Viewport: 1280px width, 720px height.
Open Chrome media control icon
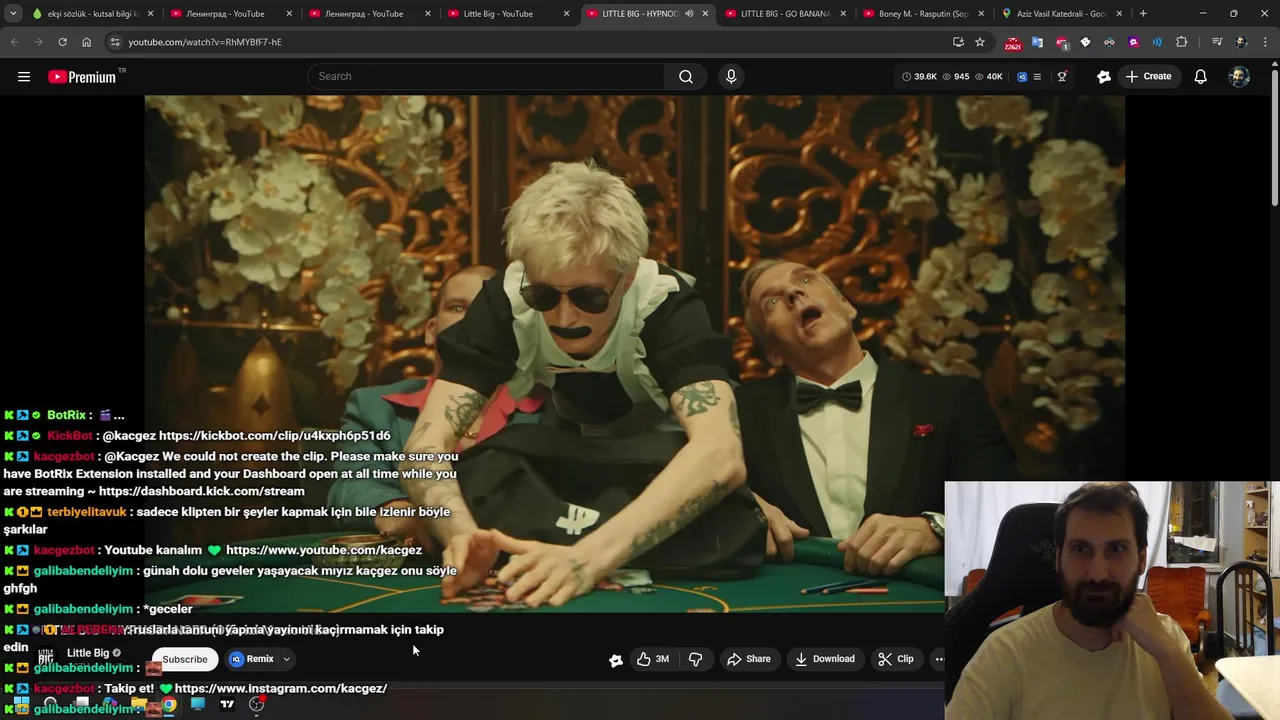(x=1217, y=42)
